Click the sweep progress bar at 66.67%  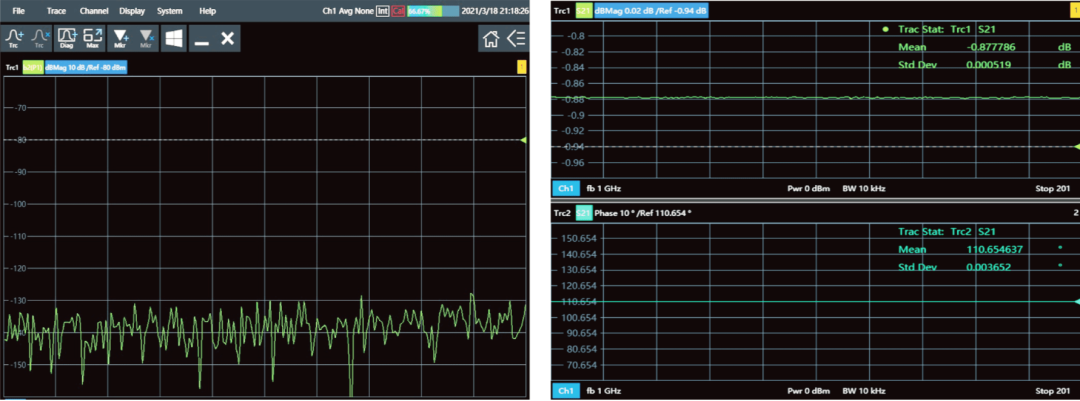point(432,11)
